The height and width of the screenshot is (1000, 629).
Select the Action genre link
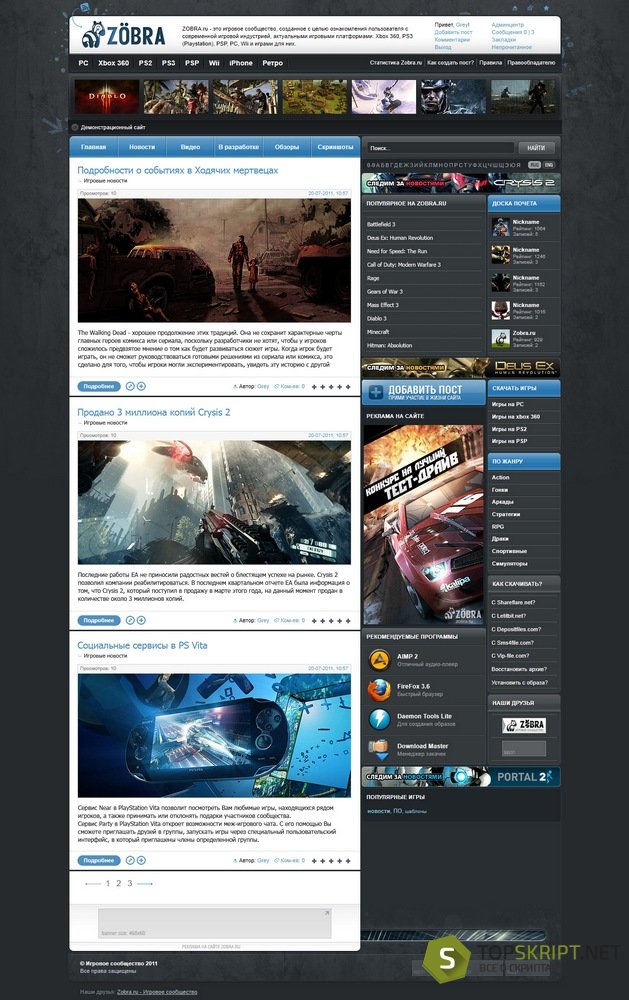point(501,477)
